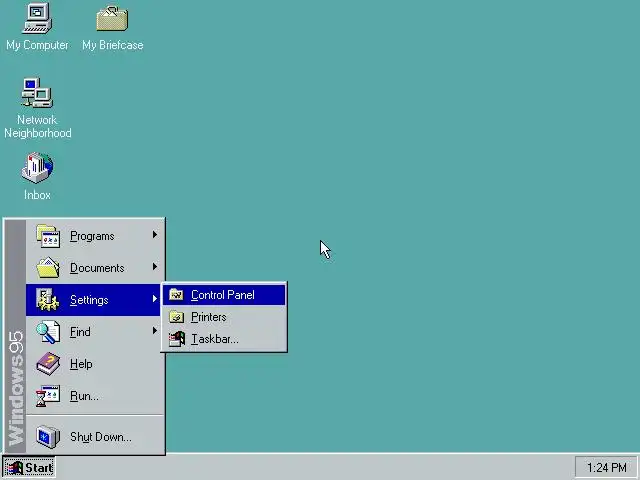Click the Network Neighborhood label text
Image resolution: width=640 pixels, height=480 pixels.
pos(38,127)
